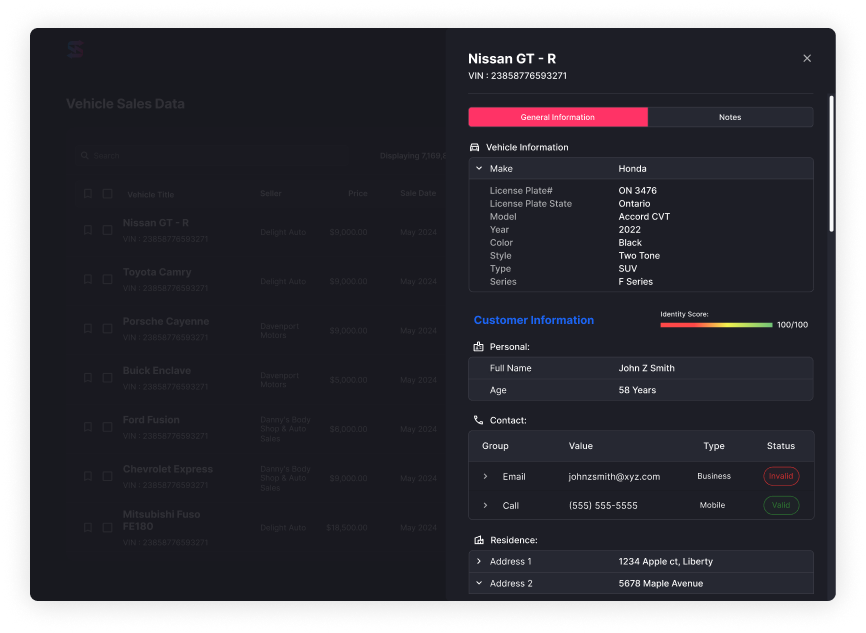The width and height of the screenshot is (866, 633).
Task: Click the search magnifier icon in search bar
Action: coord(85,155)
